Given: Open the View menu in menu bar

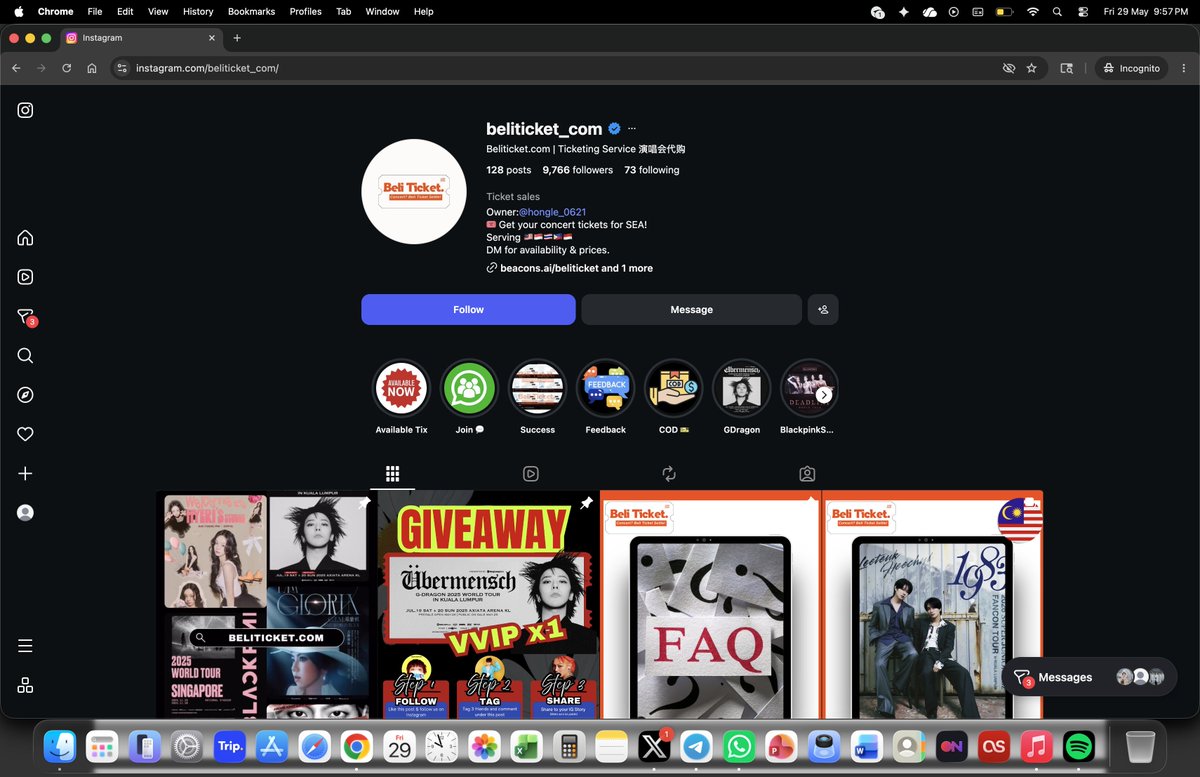Looking at the screenshot, I should pyautogui.click(x=158, y=11).
